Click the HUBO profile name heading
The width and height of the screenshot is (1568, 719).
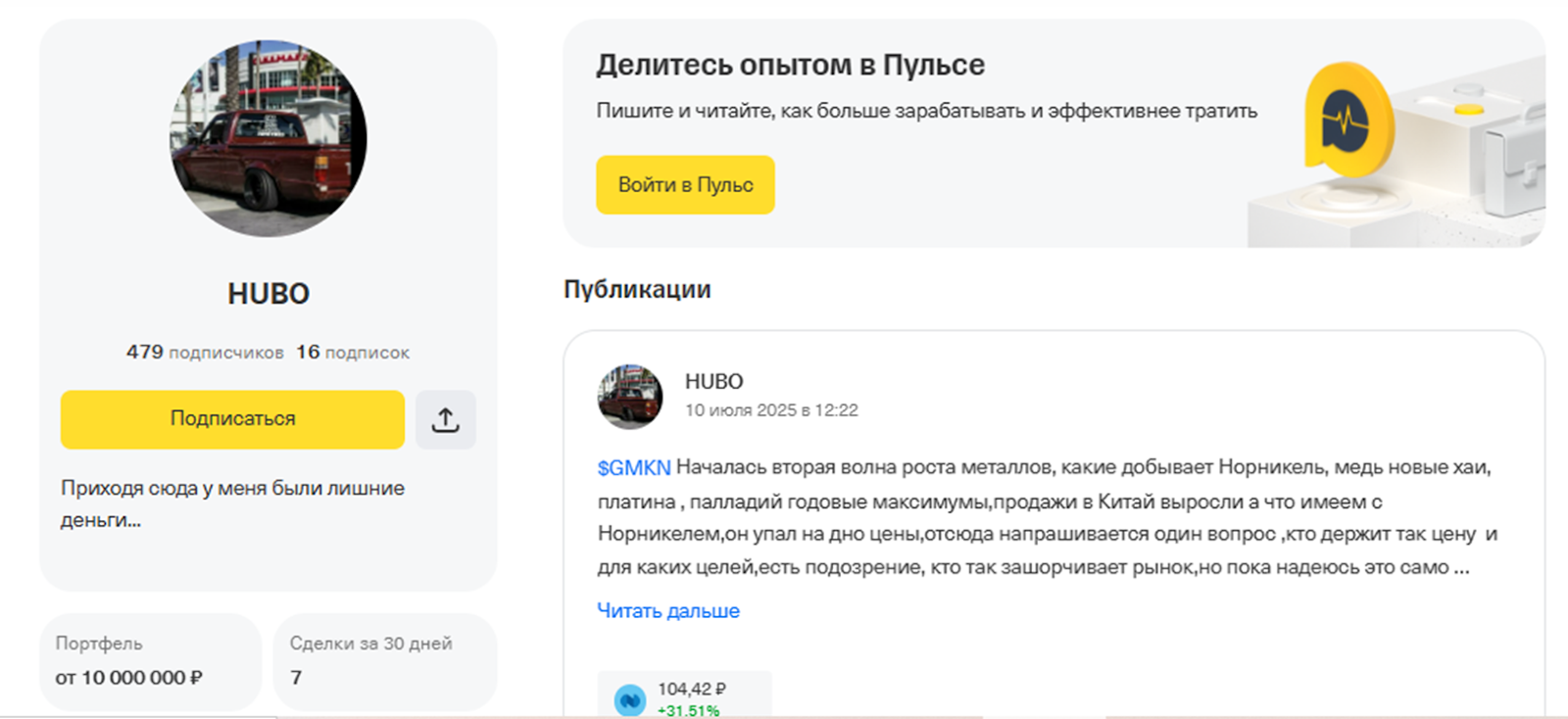tap(269, 294)
